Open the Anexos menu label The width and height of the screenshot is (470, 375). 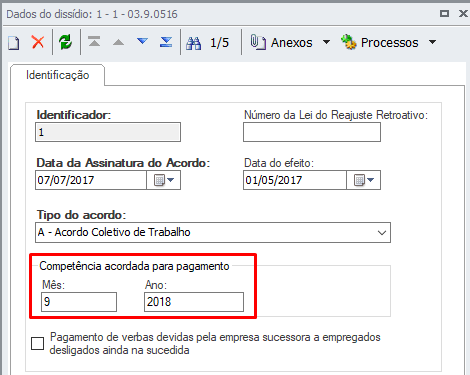pyautogui.click(x=292, y=43)
